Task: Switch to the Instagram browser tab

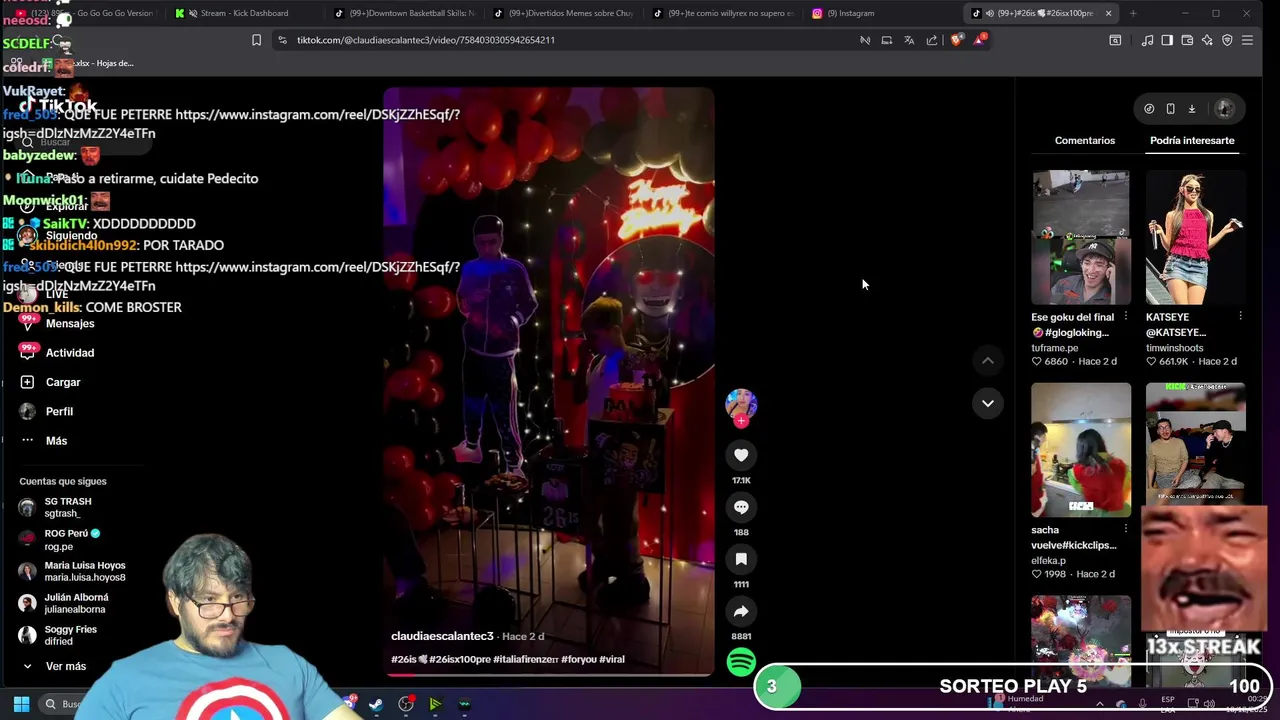Action: point(880,13)
